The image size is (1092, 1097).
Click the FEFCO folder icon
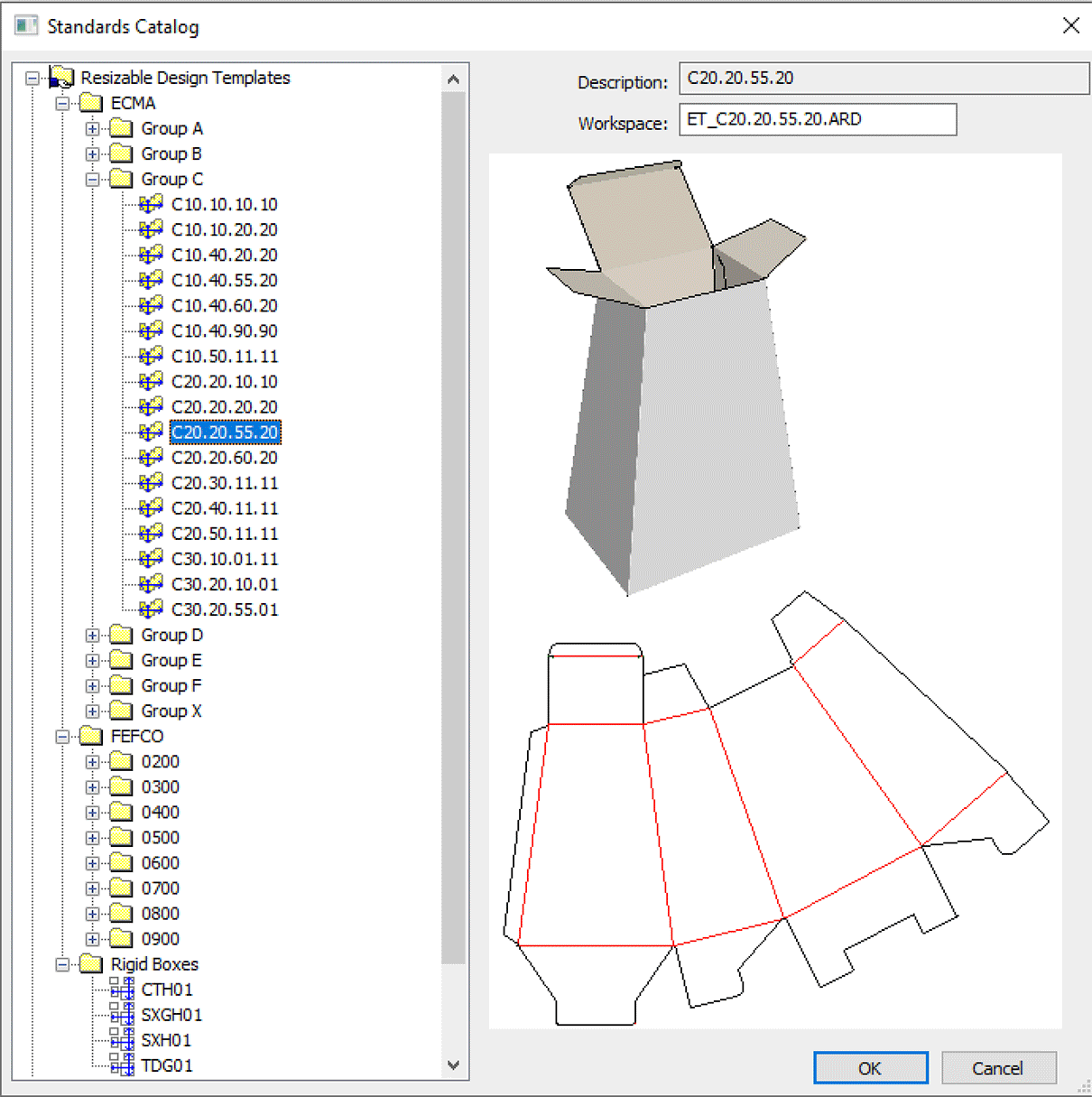91,736
